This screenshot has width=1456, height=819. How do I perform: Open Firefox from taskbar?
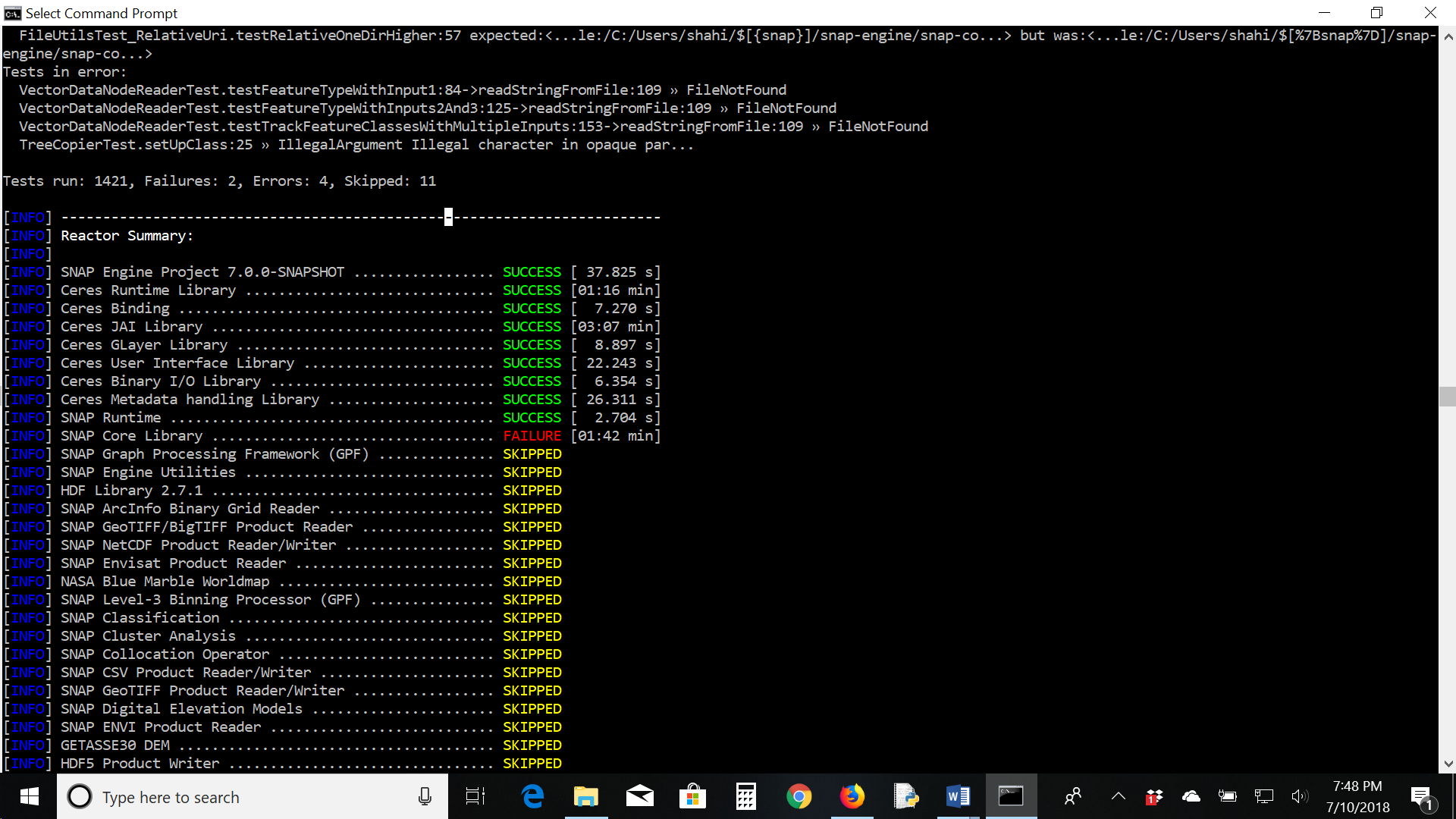click(x=852, y=796)
